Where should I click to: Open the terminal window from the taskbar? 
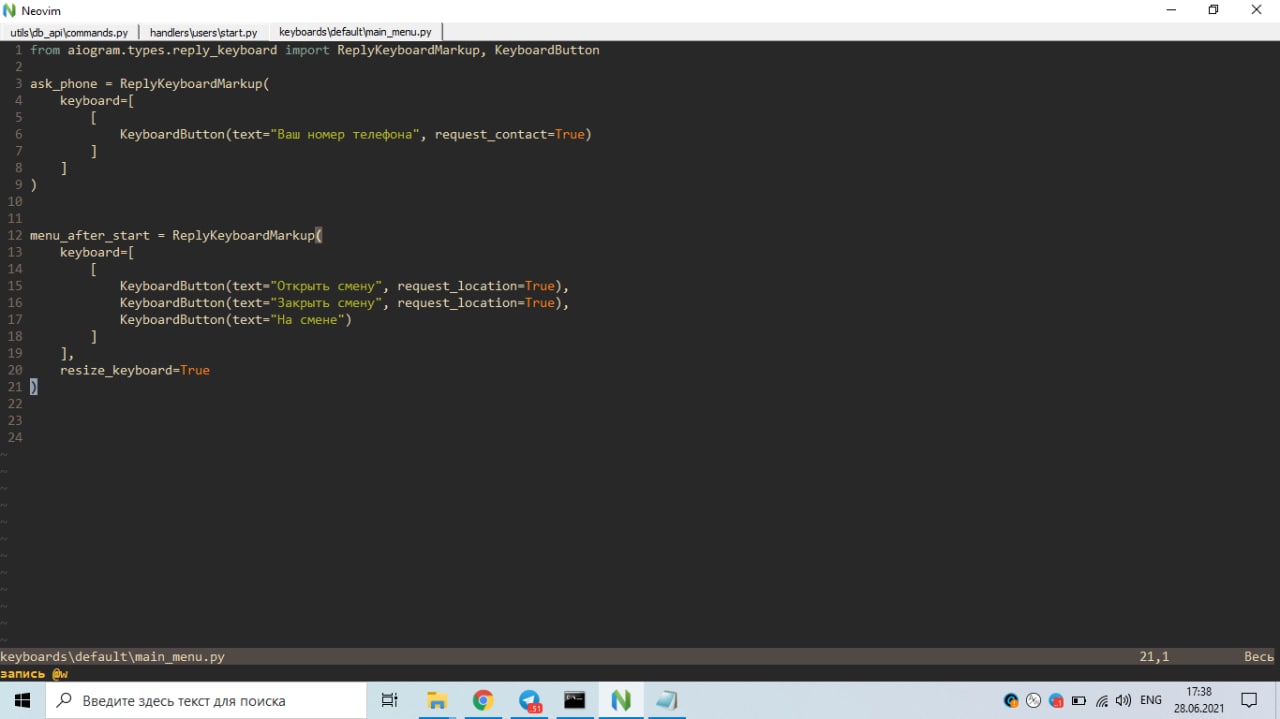pos(575,700)
